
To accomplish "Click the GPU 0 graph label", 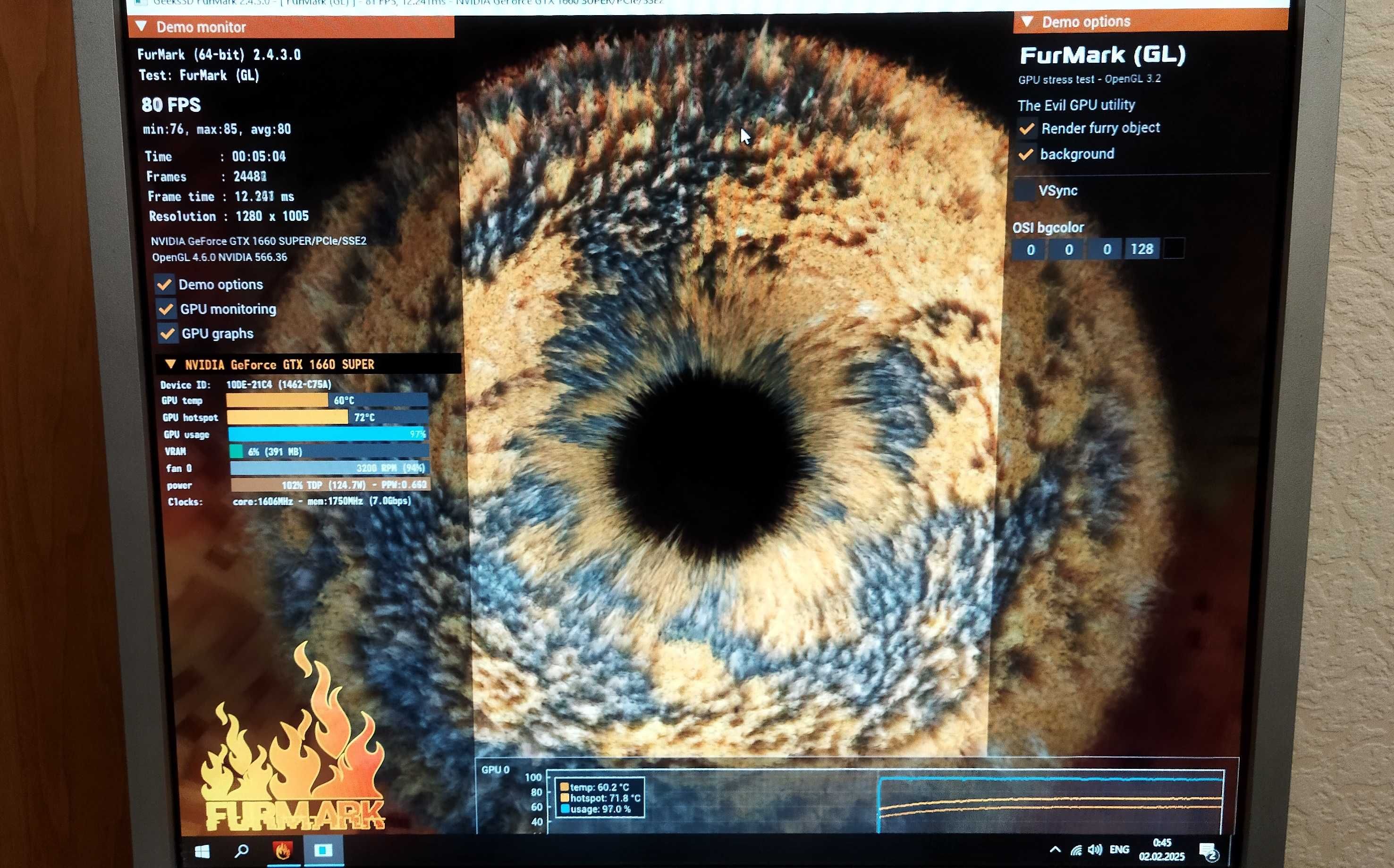I will (x=496, y=769).
